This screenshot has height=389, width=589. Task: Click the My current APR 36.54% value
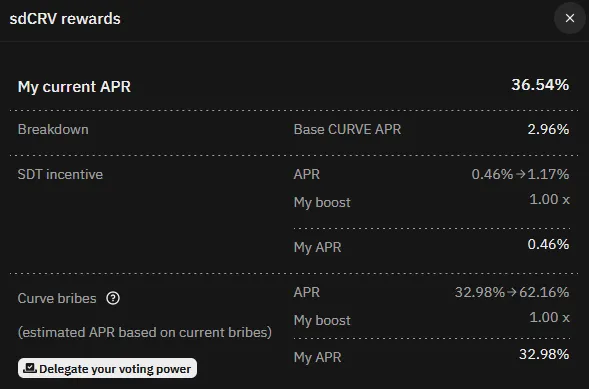[x=540, y=85]
